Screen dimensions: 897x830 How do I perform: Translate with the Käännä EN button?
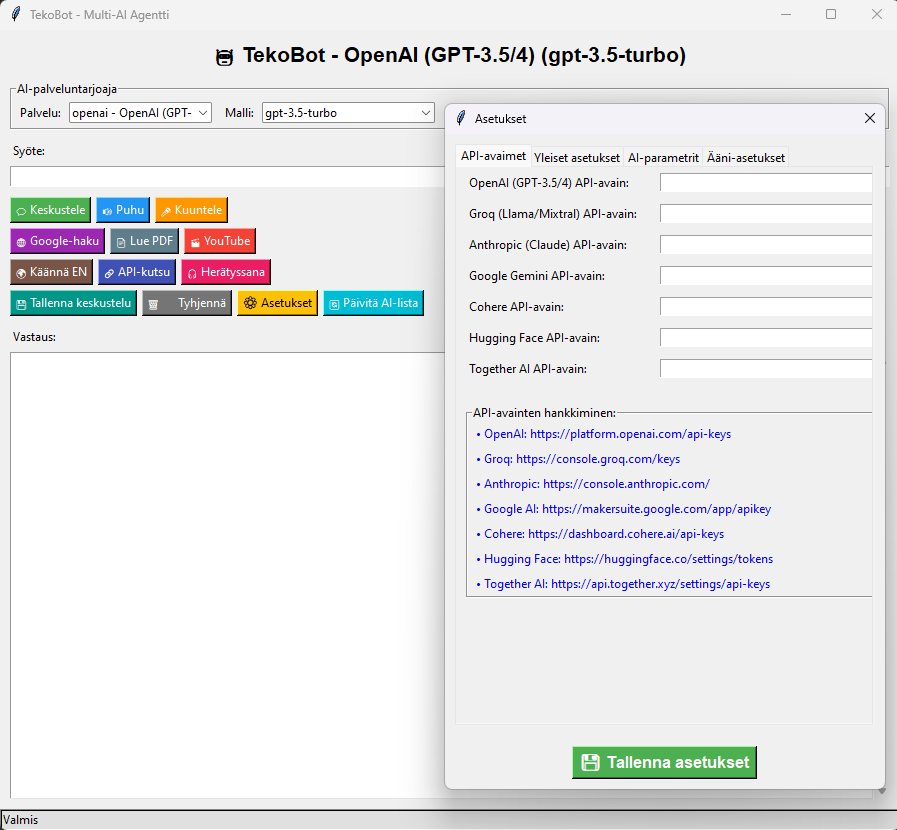[x=51, y=272]
